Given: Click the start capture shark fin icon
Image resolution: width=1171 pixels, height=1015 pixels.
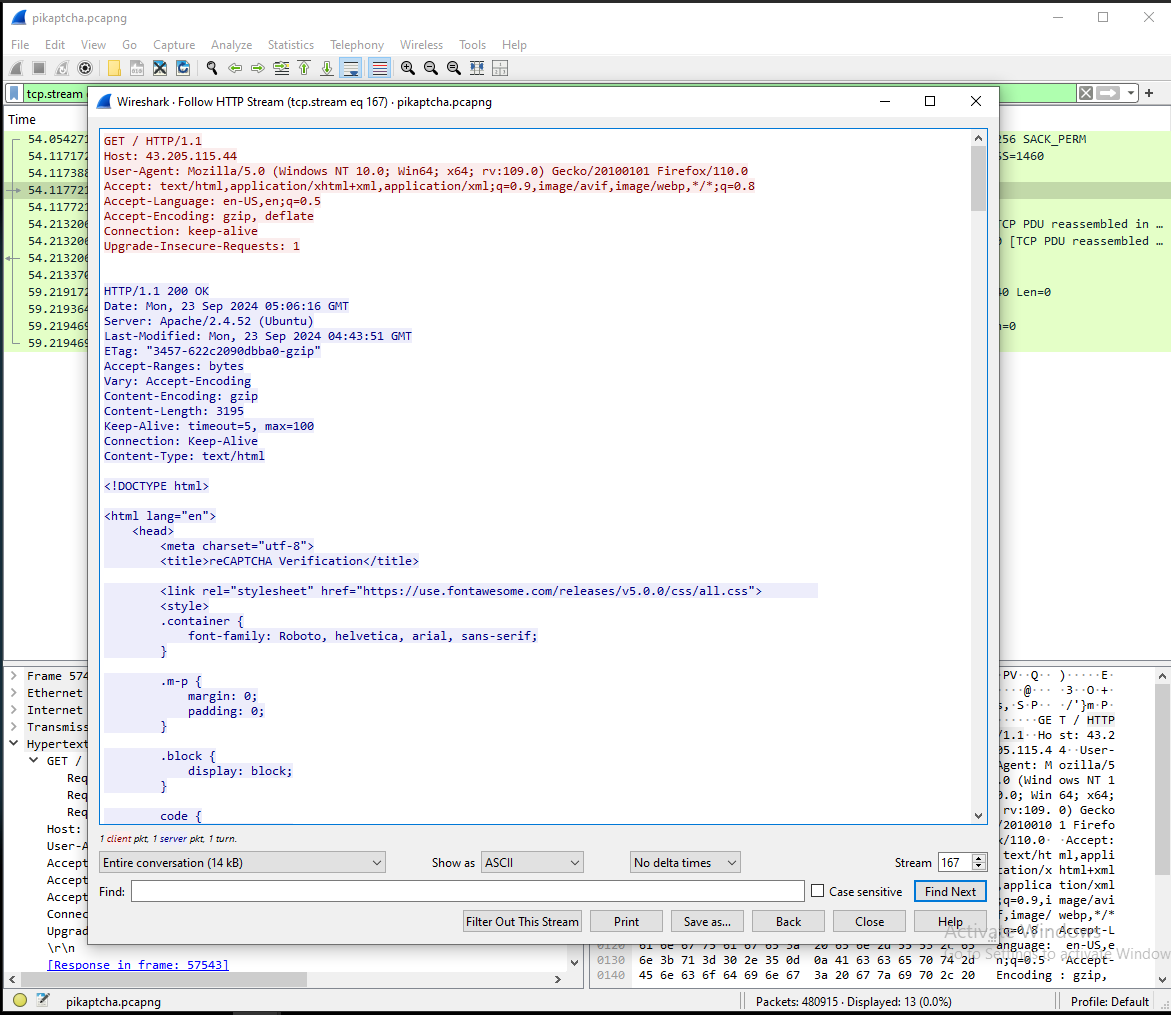Looking at the screenshot, I should (x=16, y=68).
